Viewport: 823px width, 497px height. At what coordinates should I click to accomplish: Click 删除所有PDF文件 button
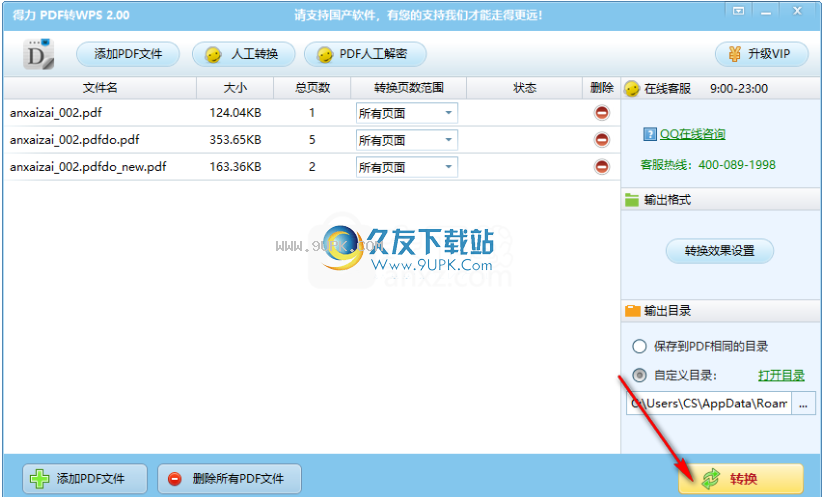[229, 479]
